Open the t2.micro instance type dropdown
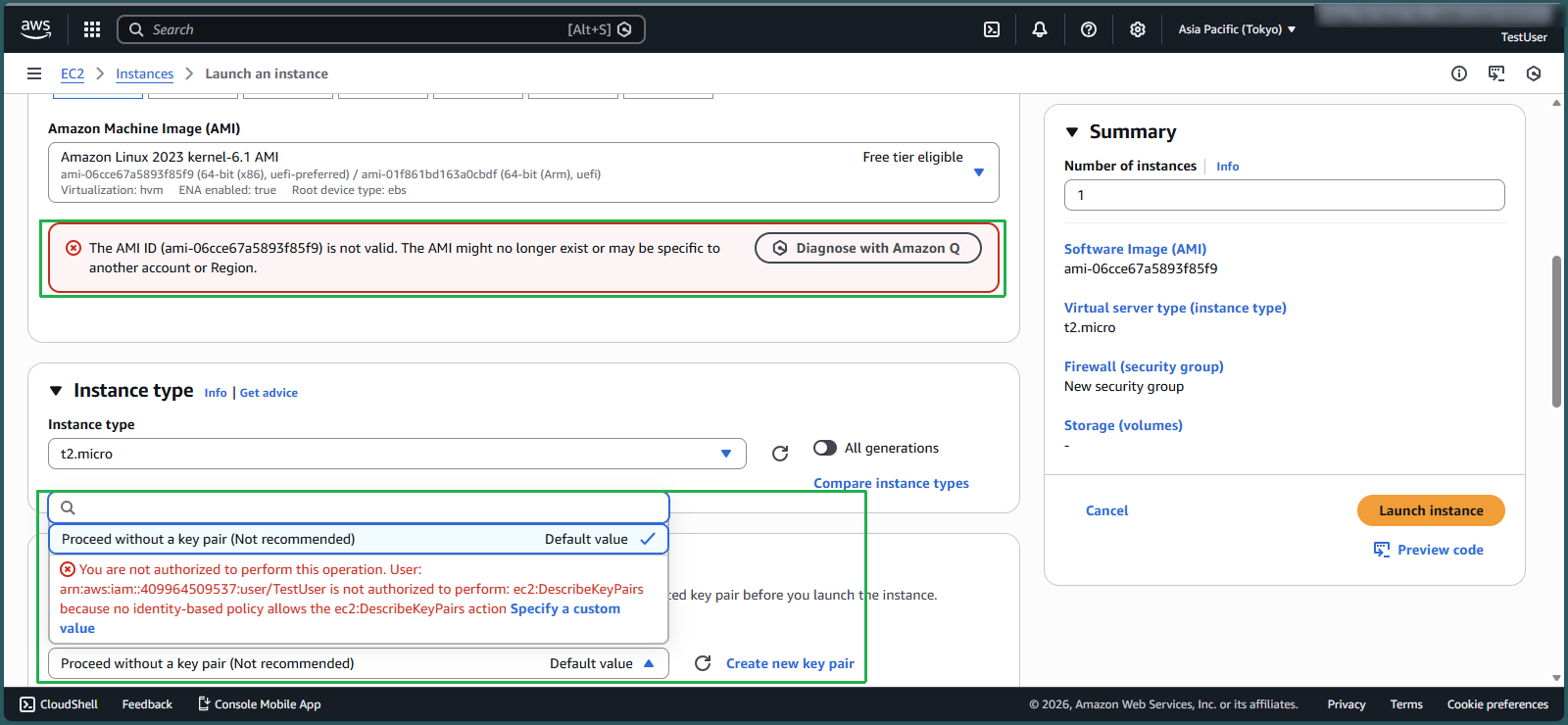This screenshot has width=1568, height=725. pos(397,454)
